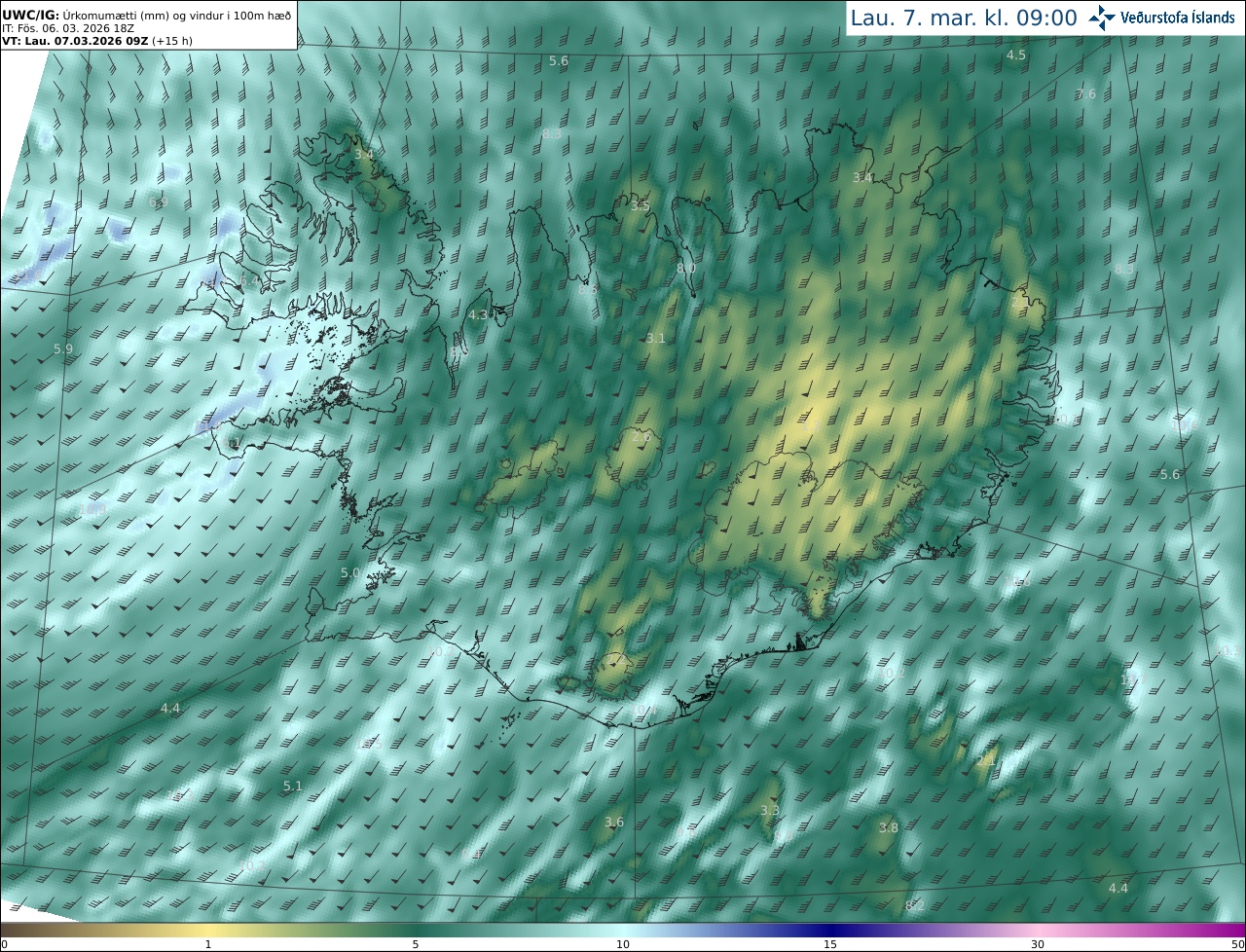Click the 5.0 value on the map
Screen dimensions: 1246x952
click(x=350, y=573)
